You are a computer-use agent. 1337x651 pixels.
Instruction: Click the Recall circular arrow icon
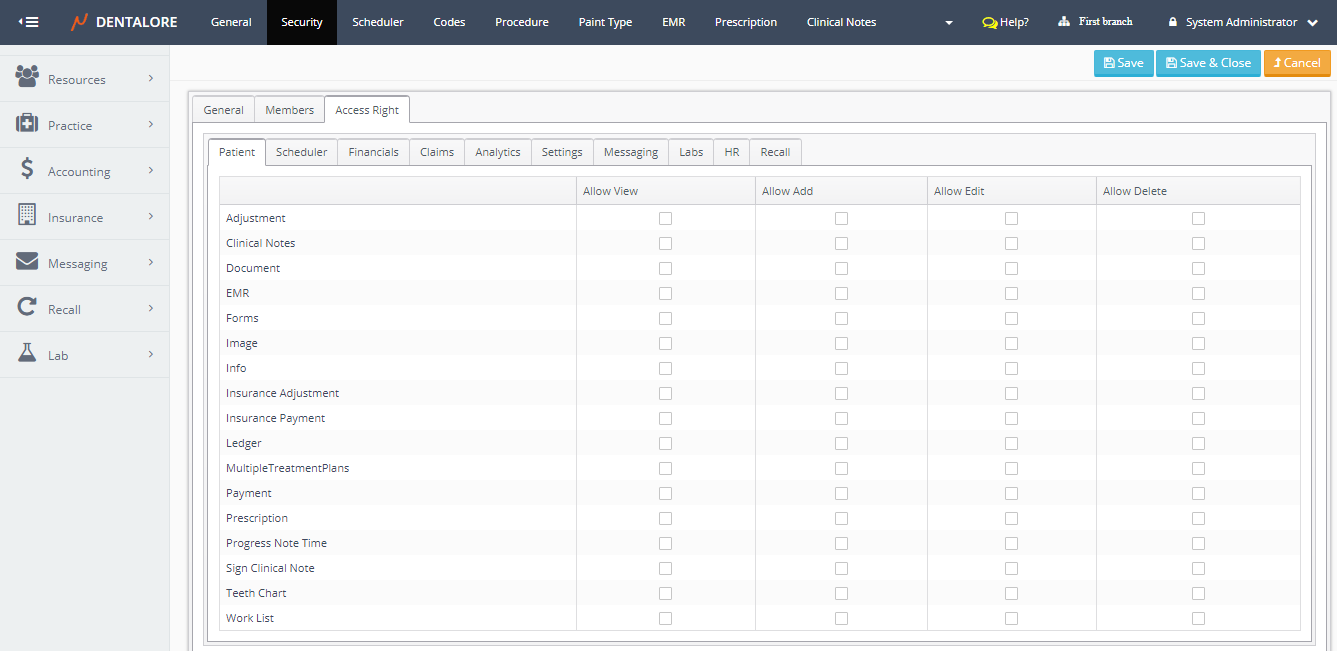click(27, 308)
